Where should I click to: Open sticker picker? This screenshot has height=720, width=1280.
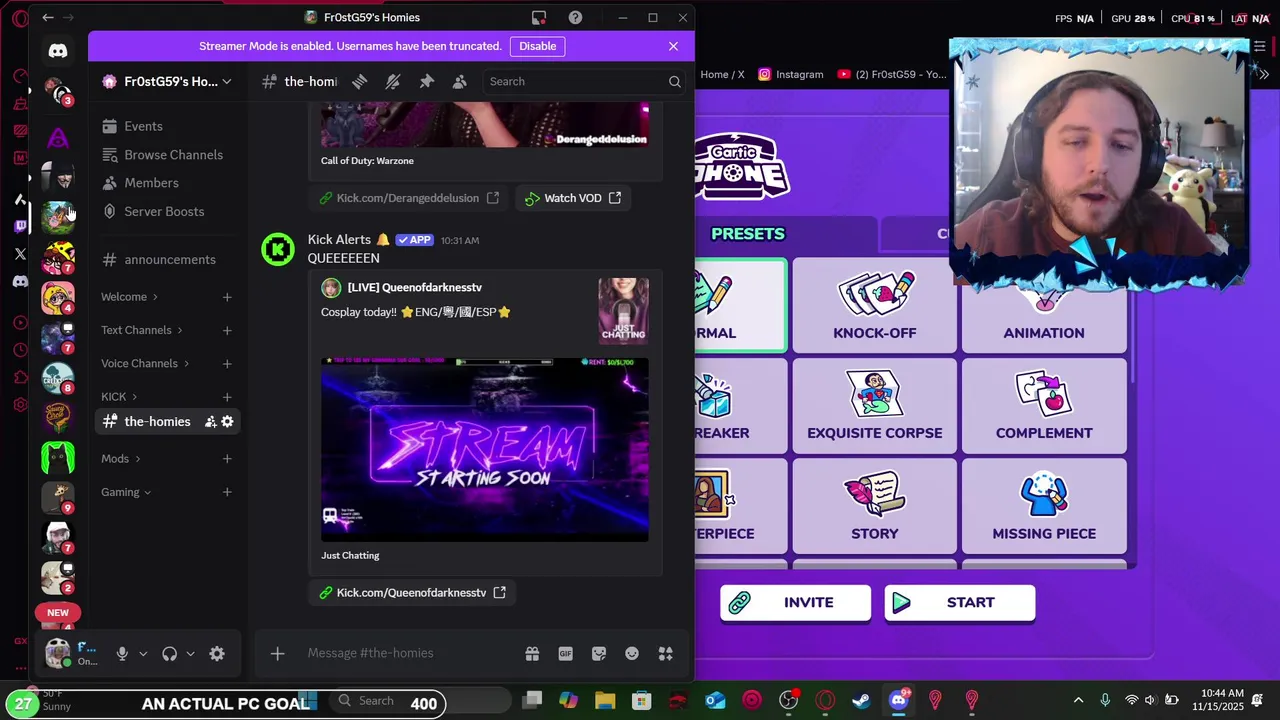[599, 654]
